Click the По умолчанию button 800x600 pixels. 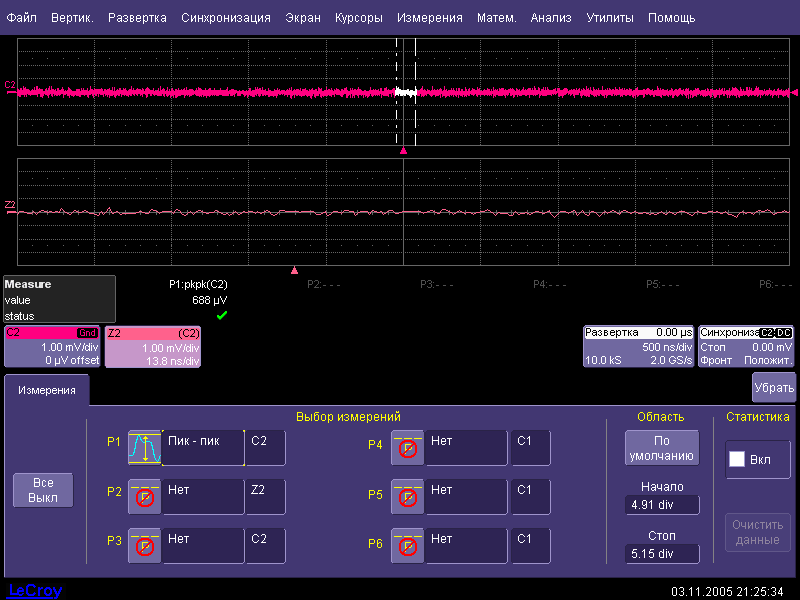click(x=661, y=448)
